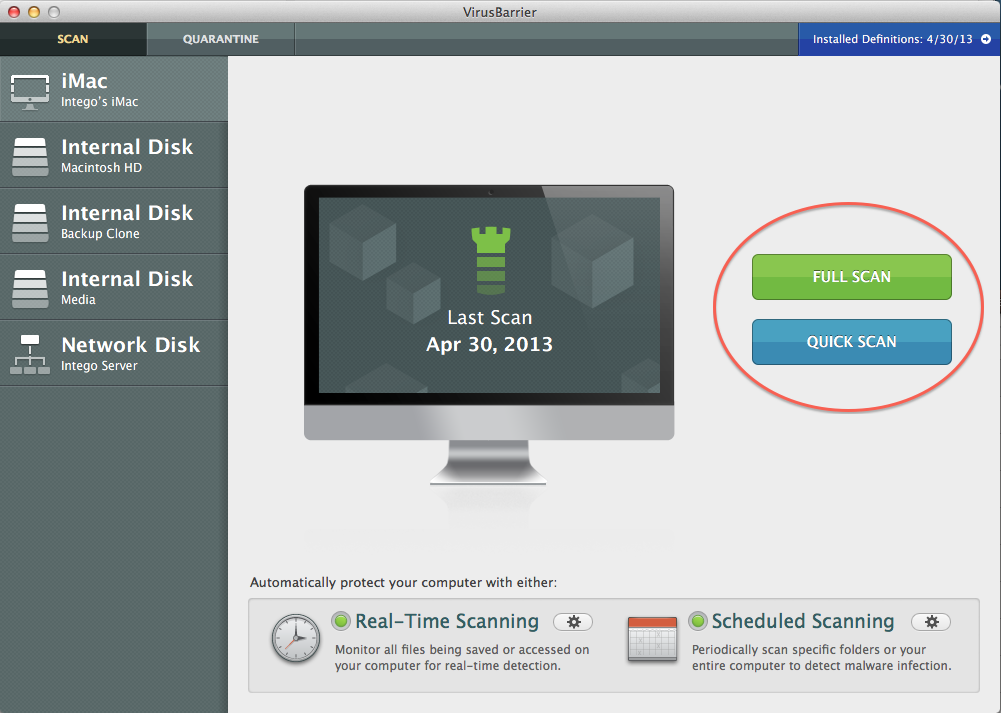The width and height of the screenshot is (1001, 713).
Task: Start a QUICK SCAN
Action: point(852,342)
